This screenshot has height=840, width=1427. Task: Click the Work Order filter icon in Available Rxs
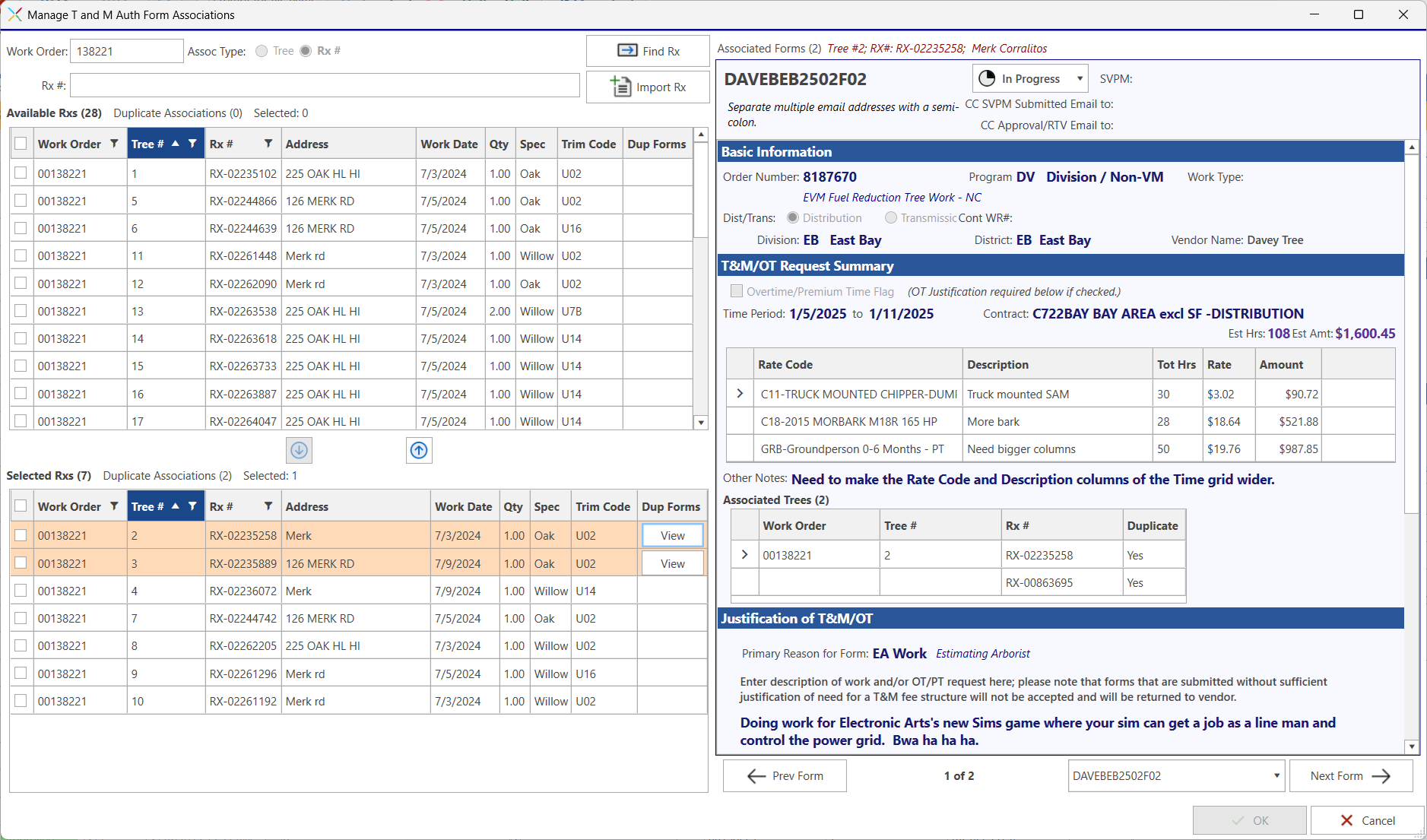pos(114,144)
